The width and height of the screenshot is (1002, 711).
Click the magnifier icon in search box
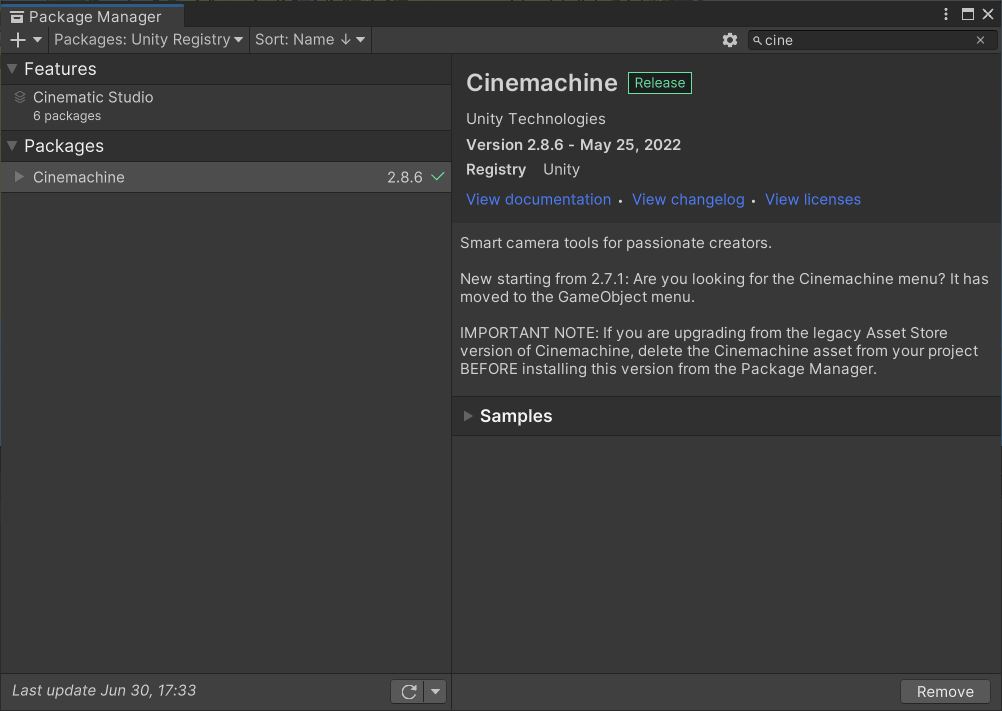tap(757, 40)
